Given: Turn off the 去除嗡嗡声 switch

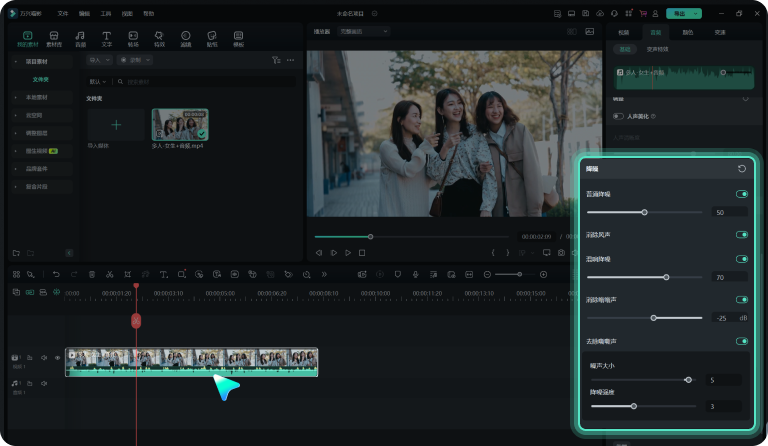Looking at the screenshot, I should pyautogui.click(x=741, y=341).
